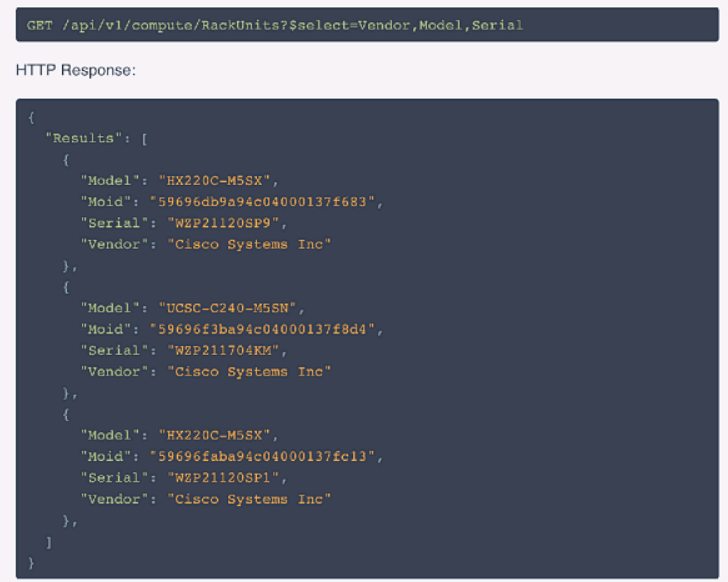
Task: Click the closing square bracket of Results
Action: (49, 542)
